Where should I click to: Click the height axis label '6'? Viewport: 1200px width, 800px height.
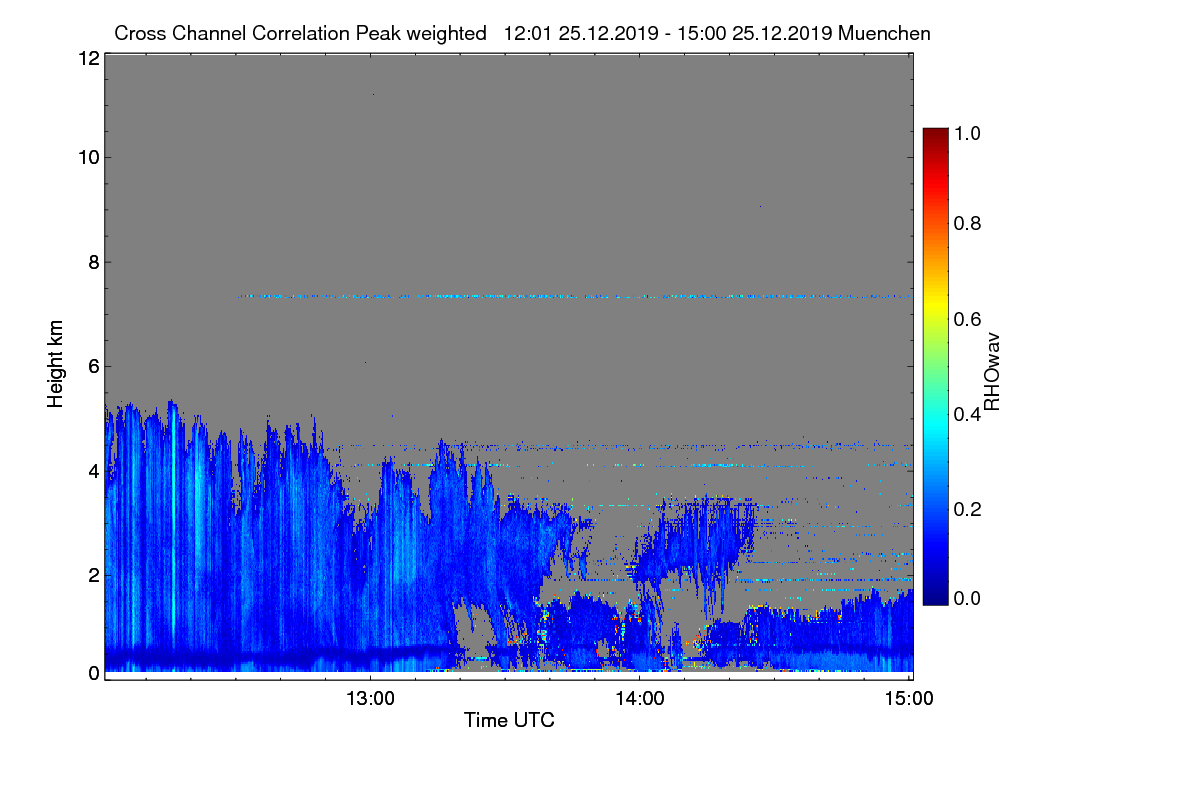click(93, 366)
